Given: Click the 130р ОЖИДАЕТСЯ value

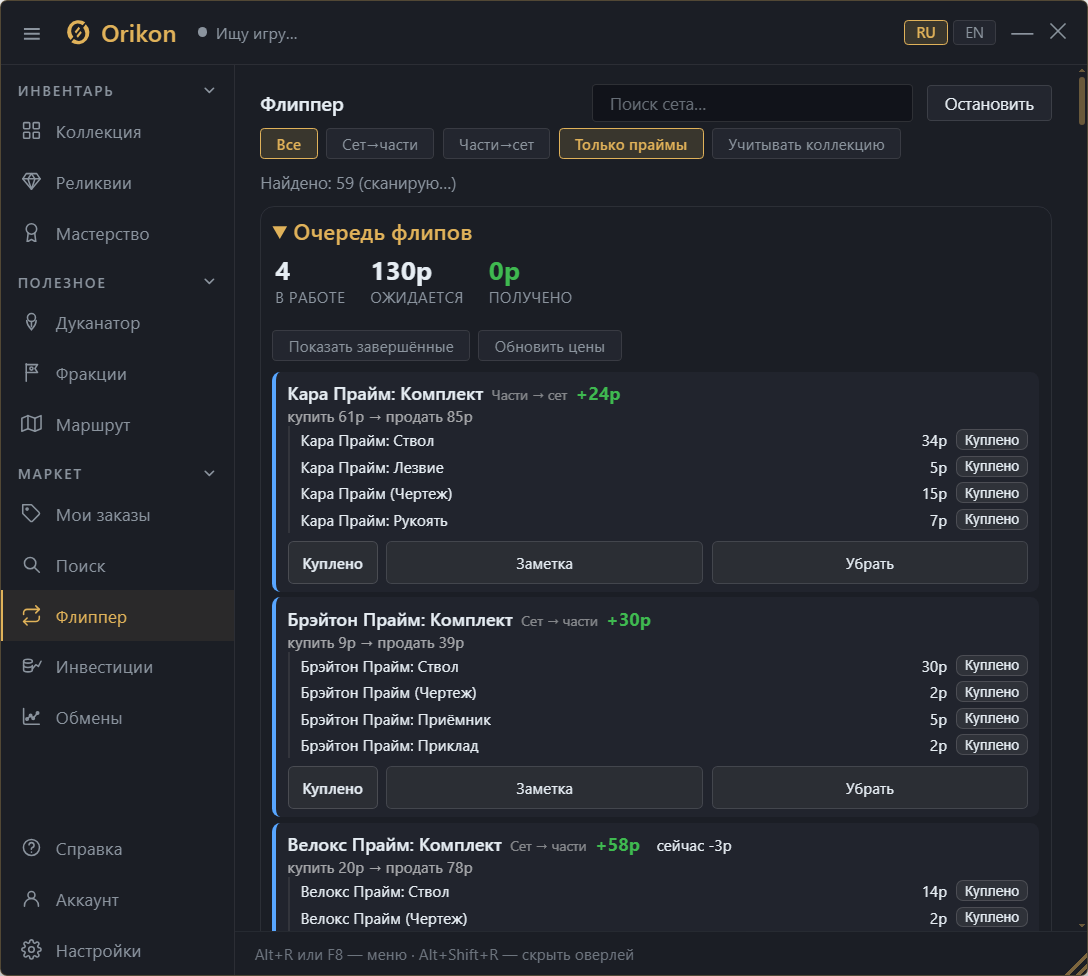Looking at the screenshot, I should 402,271.
